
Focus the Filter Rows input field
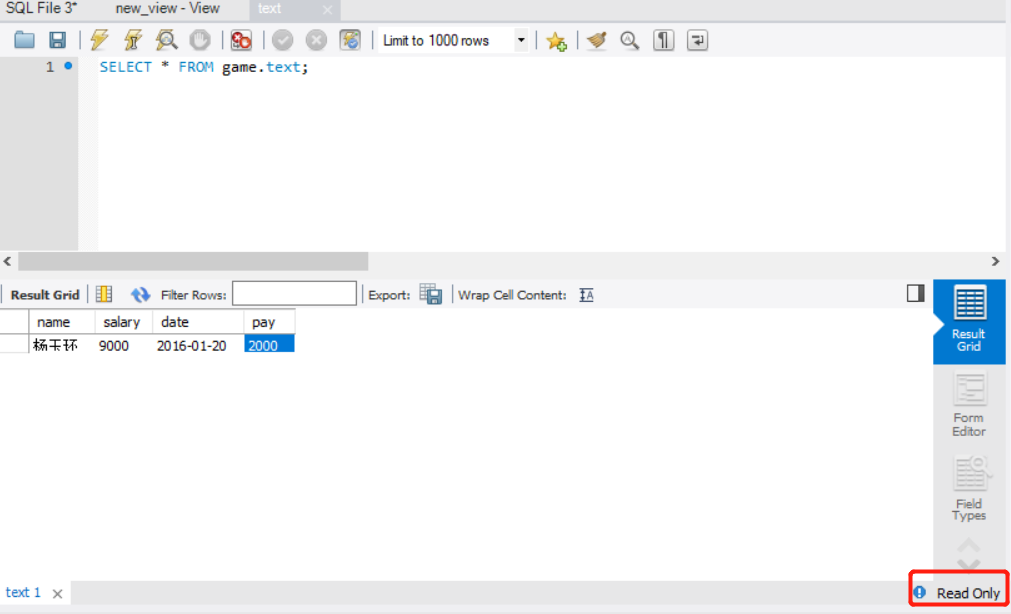pos(294,293)
